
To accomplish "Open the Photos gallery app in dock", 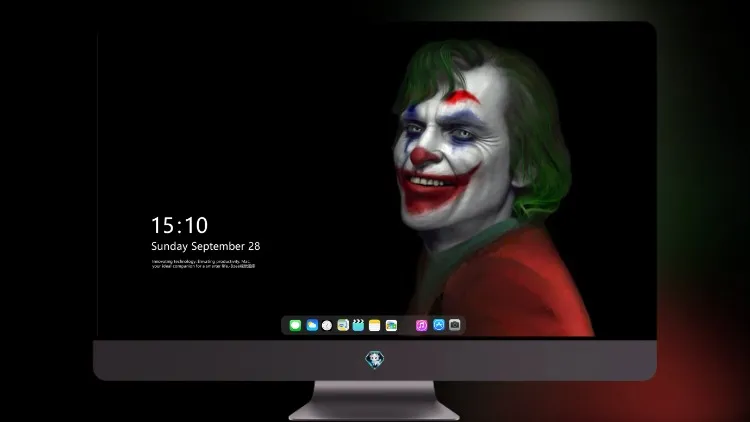I will coord(391,325).
